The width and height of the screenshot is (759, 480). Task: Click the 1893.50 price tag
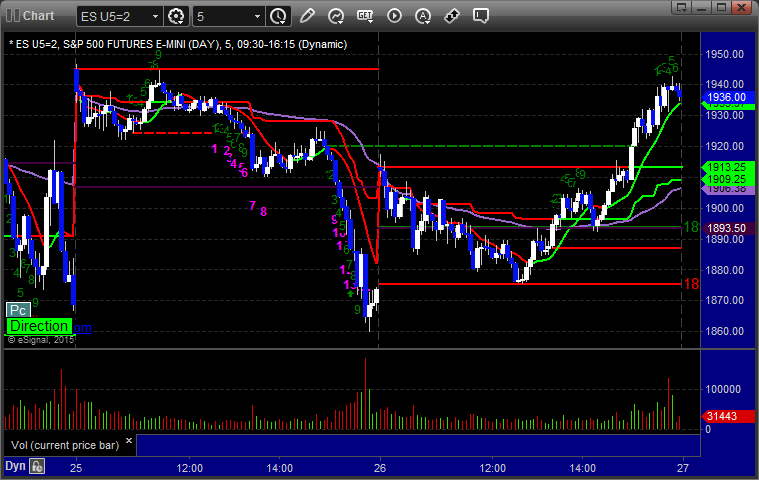728,228
